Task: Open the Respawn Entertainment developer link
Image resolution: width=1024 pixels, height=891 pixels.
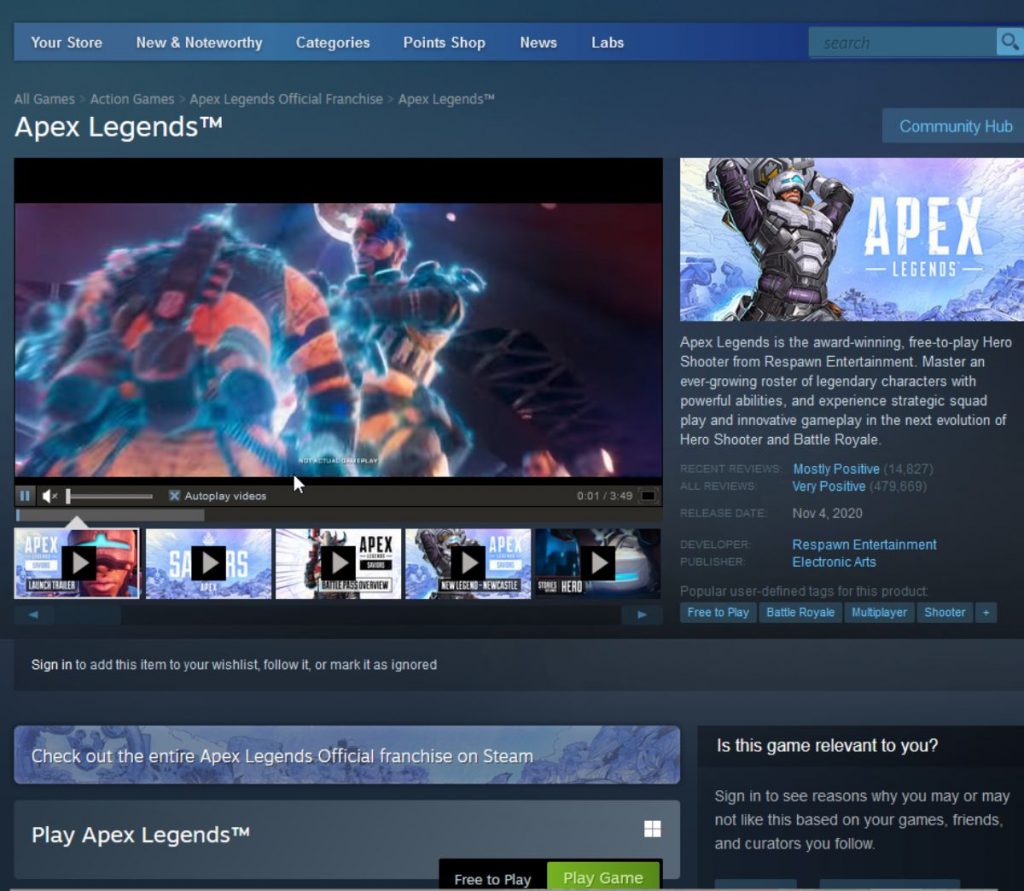Action: point(864,544)
